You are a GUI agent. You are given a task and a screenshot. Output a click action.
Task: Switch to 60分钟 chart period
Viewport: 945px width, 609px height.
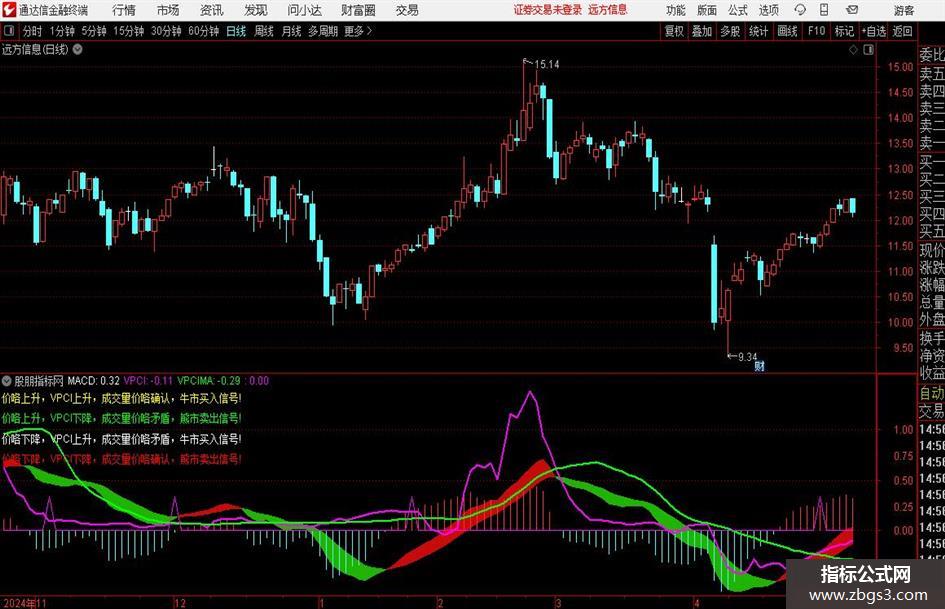pos(203,31)
